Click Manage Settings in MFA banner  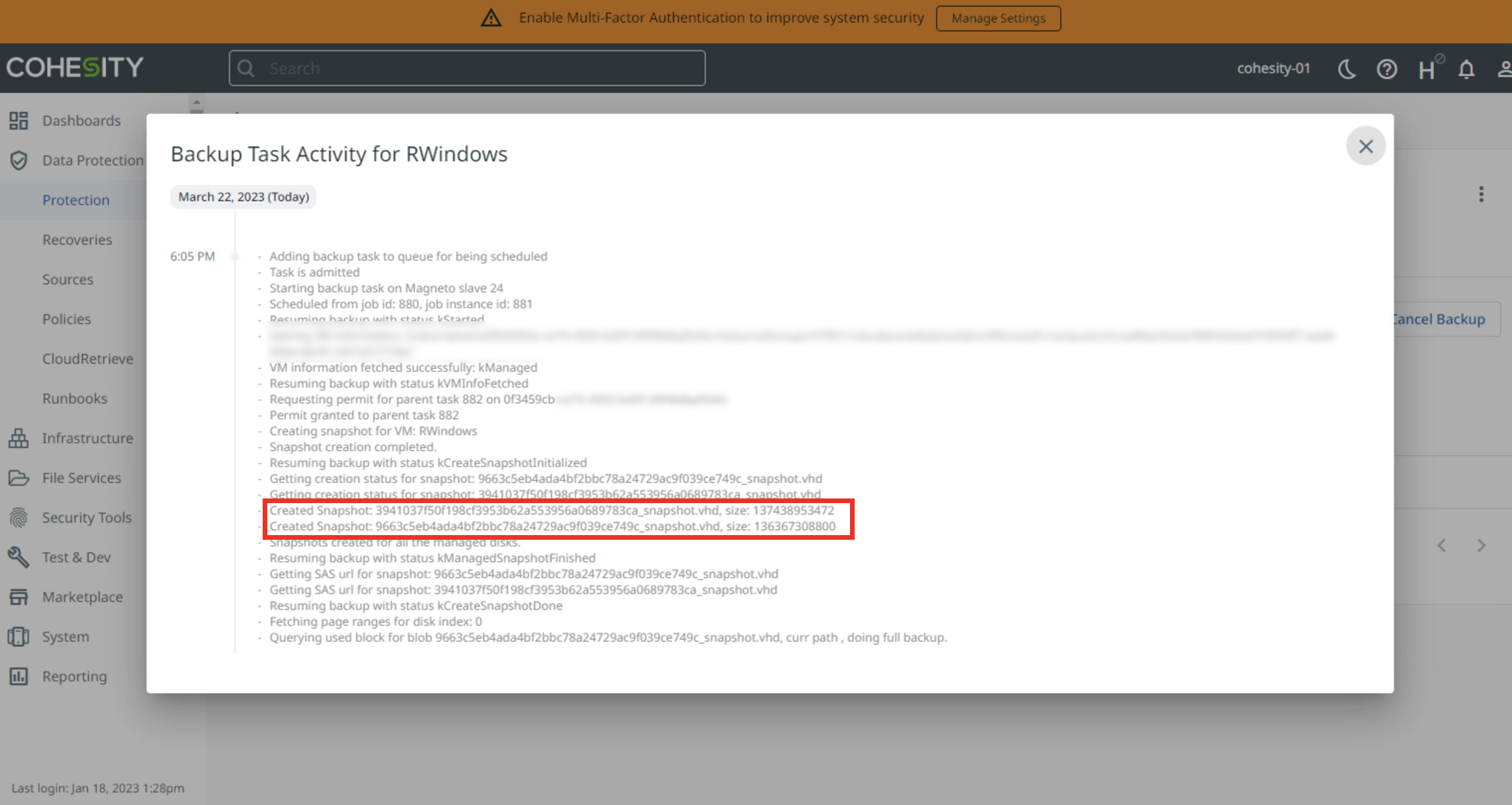pos(998,18)
